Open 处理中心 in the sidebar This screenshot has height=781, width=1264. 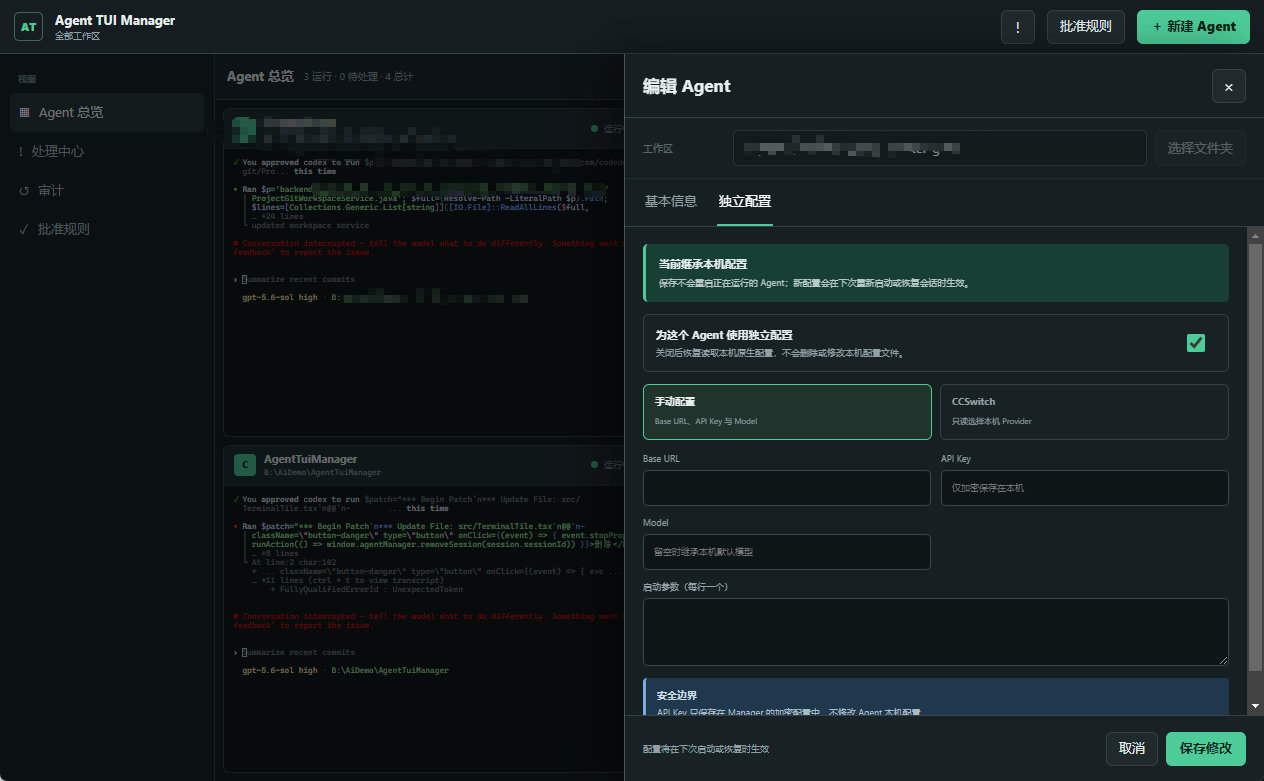(x=107, y=151)
